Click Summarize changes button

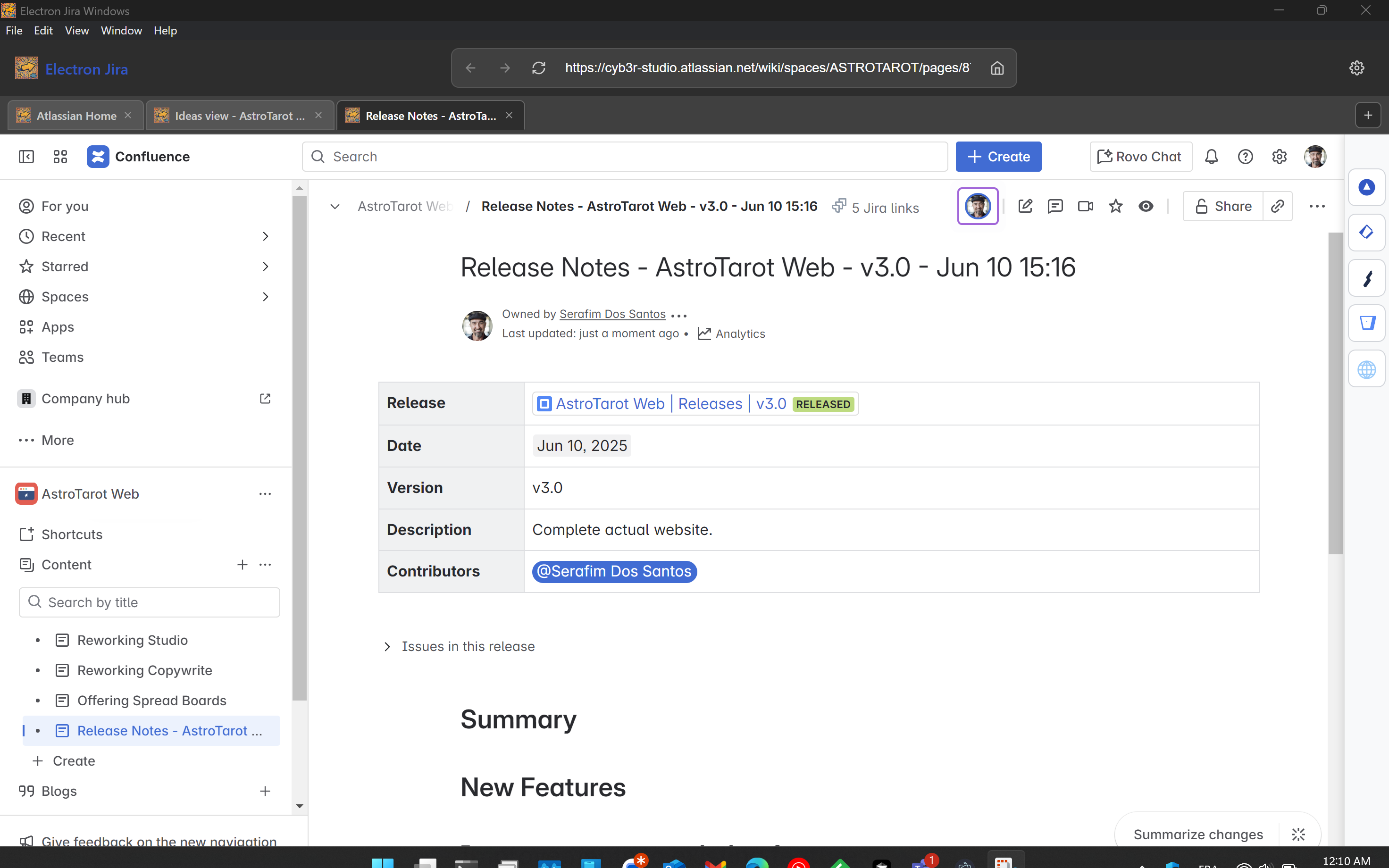click(x=1198, y=834)
